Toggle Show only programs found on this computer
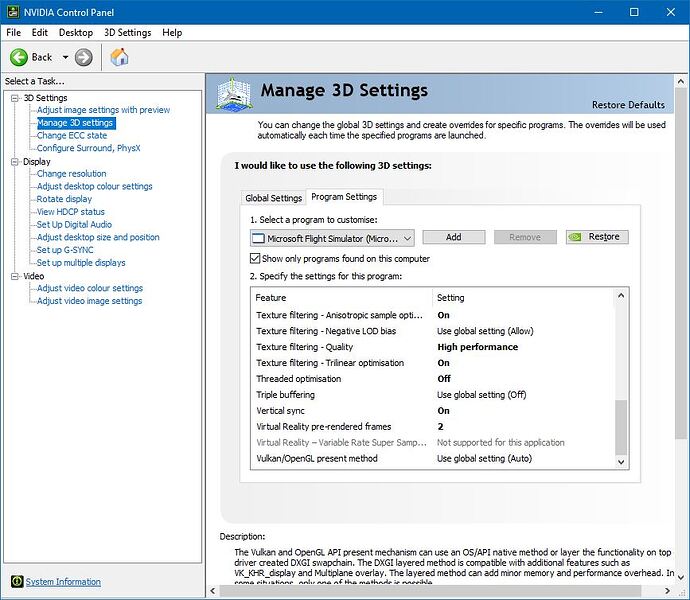This screenshot has height=600, width=690. pos(255,258)
